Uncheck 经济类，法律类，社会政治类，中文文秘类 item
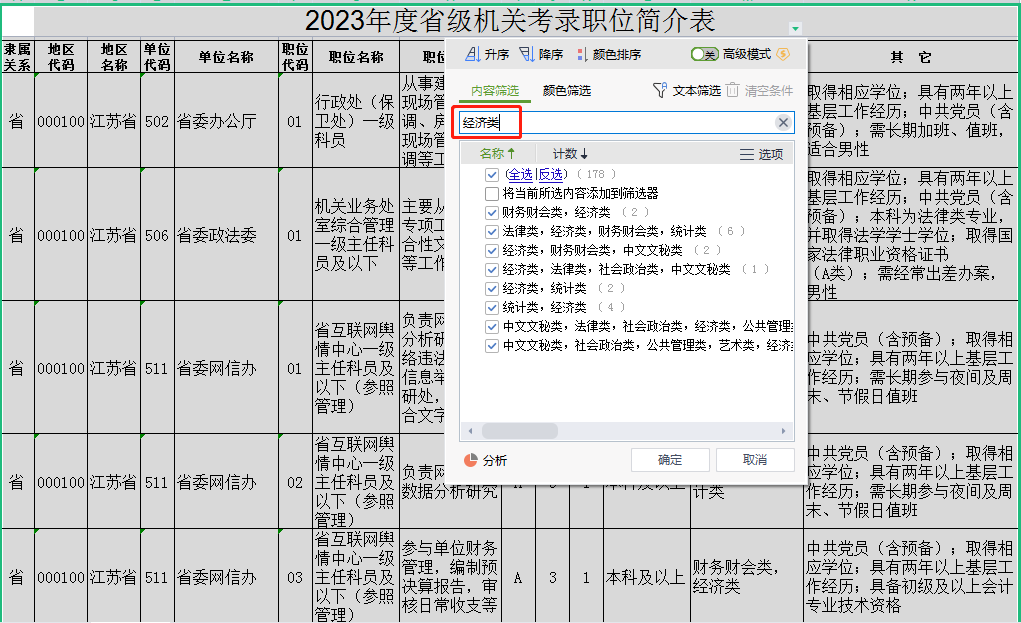 492,270
